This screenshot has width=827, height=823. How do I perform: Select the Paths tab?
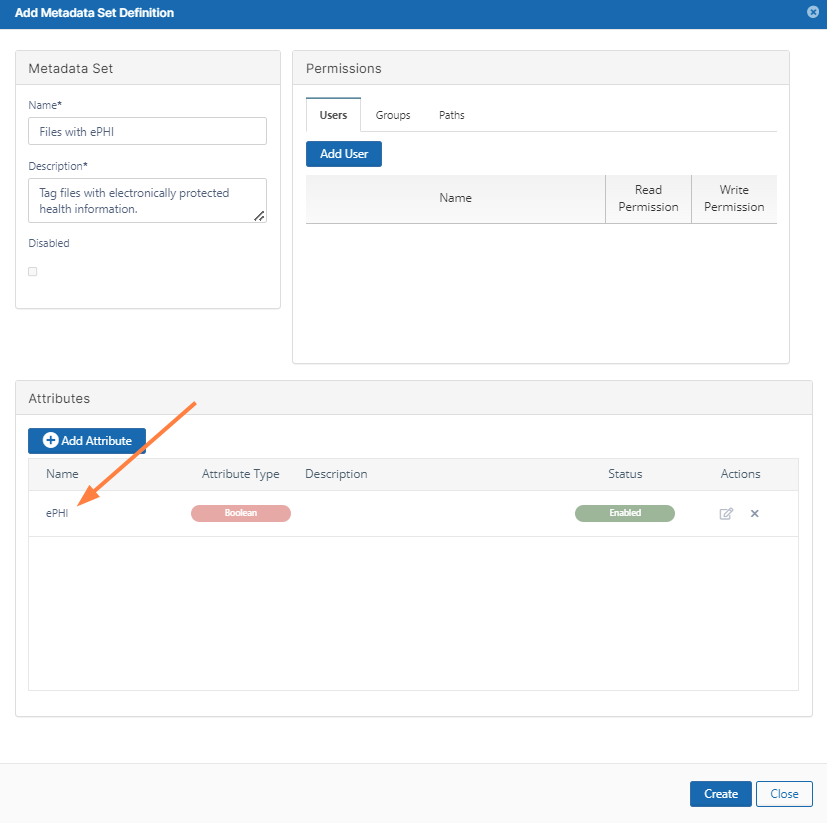click(451, 115)
